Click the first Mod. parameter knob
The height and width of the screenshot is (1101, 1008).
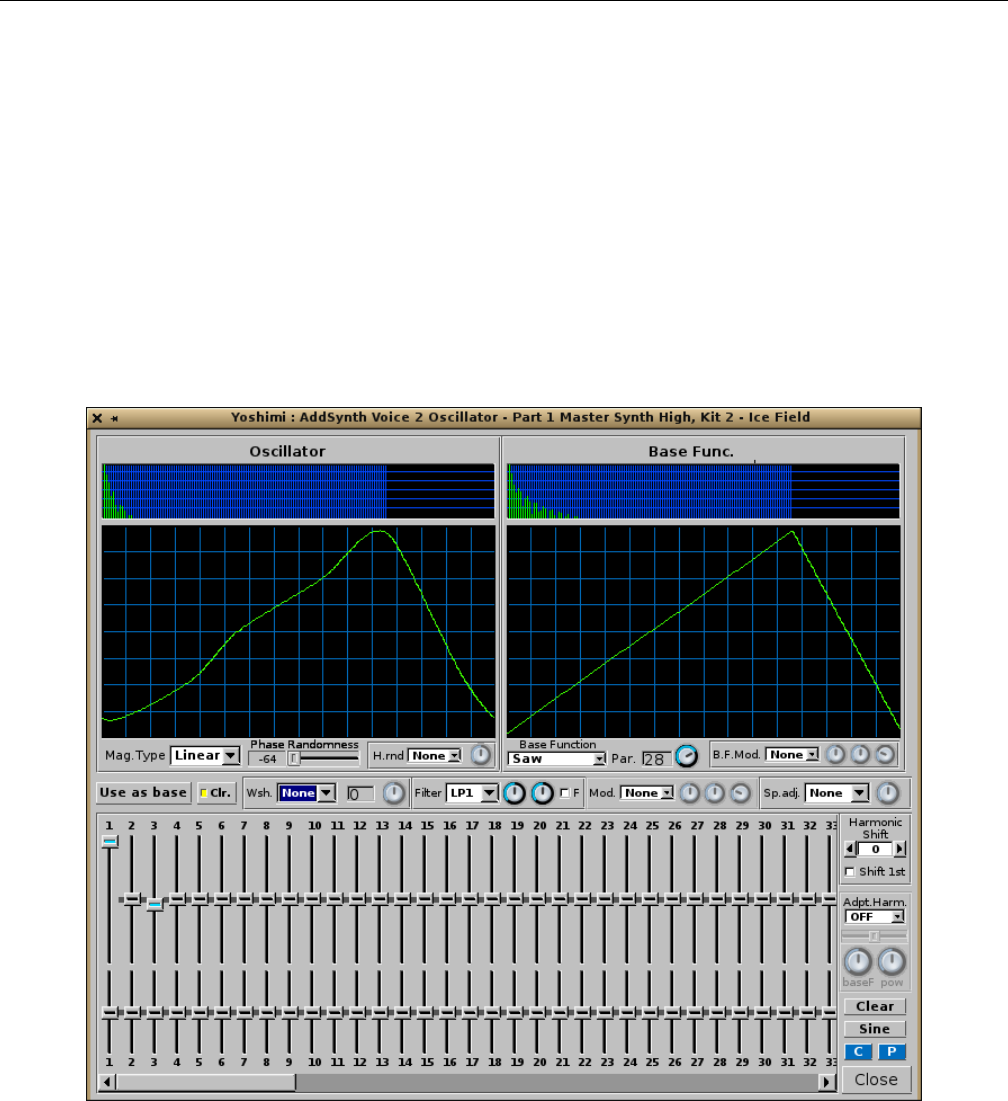click(689, 793)
